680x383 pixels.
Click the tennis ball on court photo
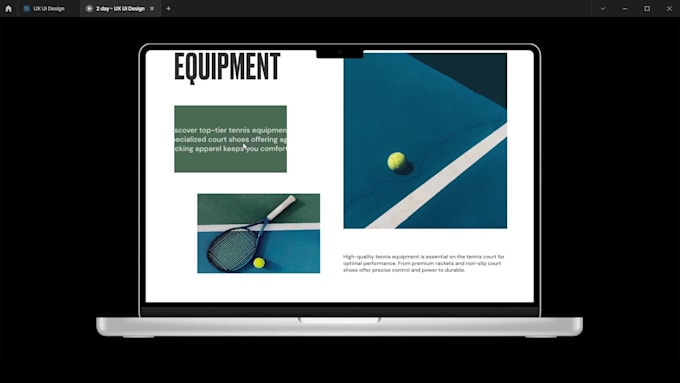[425, 141]
